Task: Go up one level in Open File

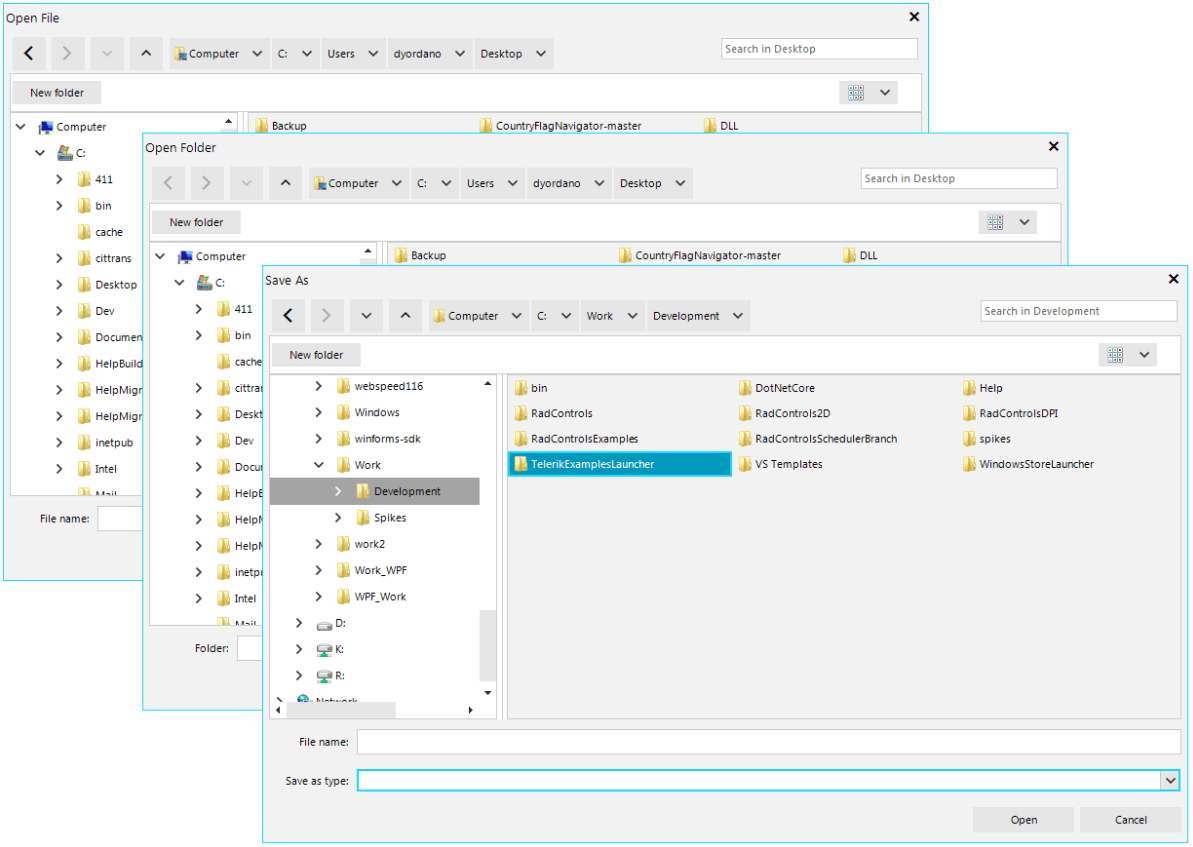Action: click(x=145, y=53)
